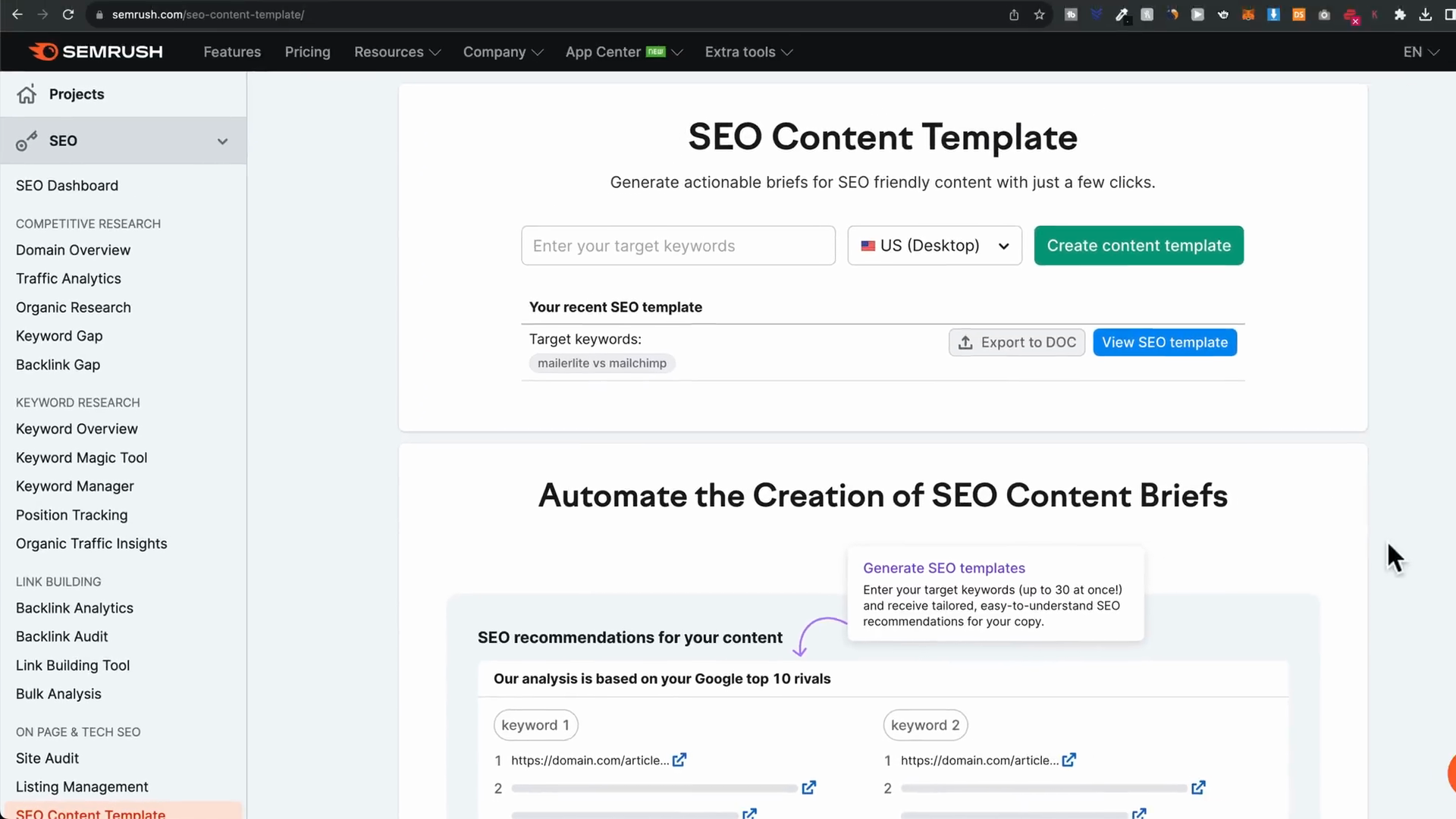Open the Company dropdown menu
Image resolution: width=1456 pixels, height=819 pixels.
click(503, 52)
